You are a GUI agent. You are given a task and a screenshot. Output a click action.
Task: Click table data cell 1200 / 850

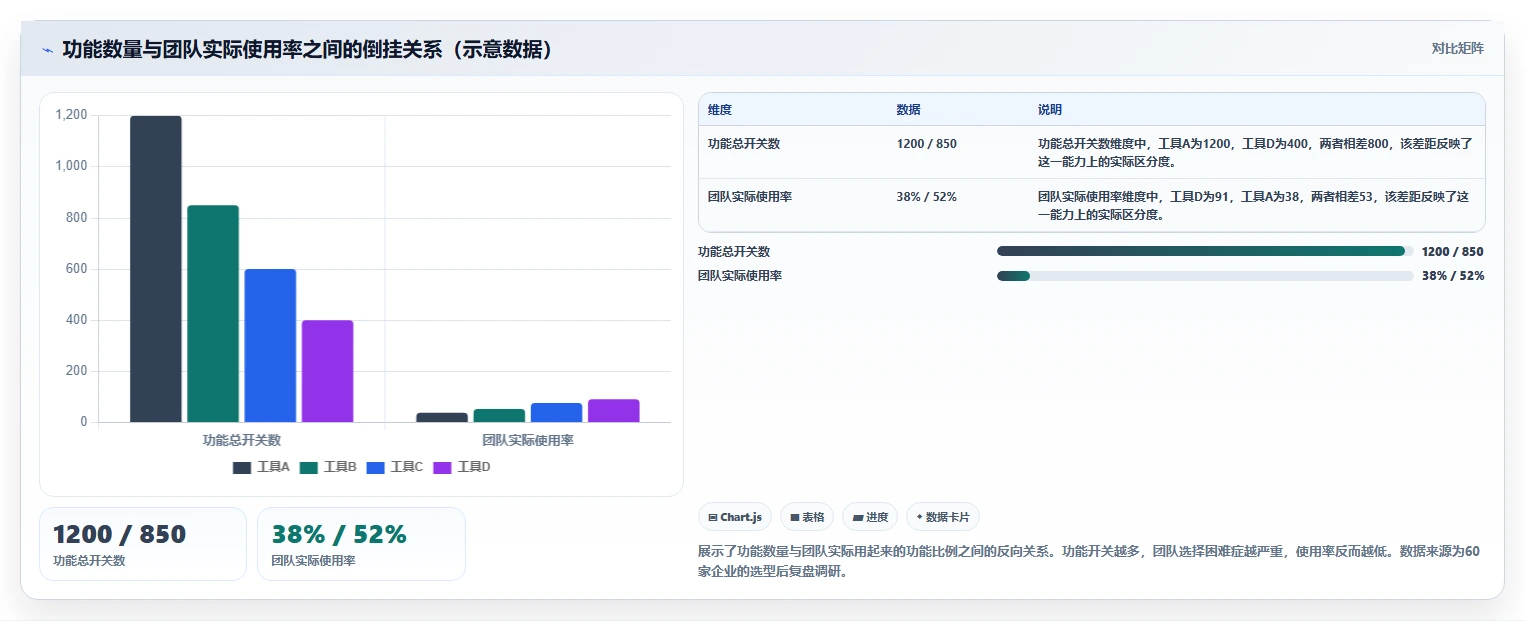point(927,144)
